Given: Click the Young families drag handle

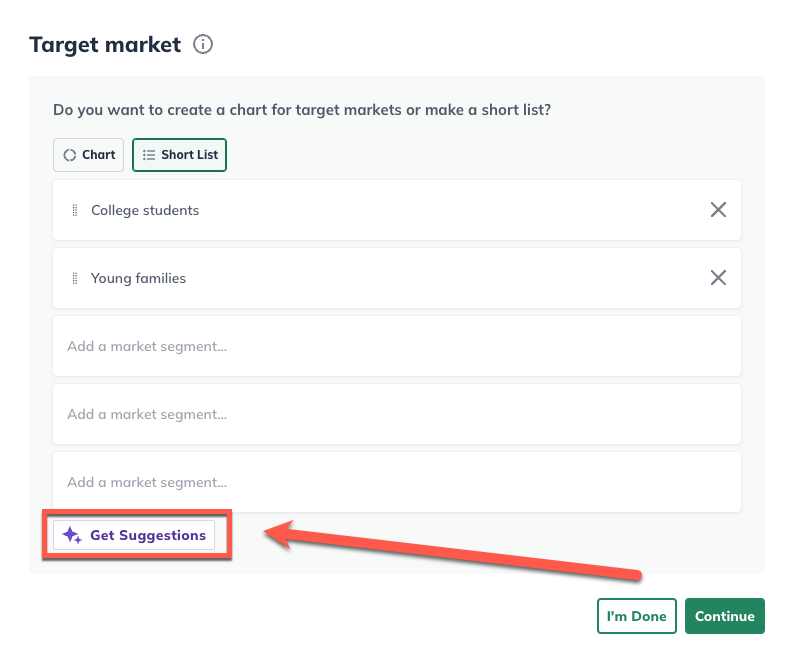Looking at the screenshot, I should click(75, 278).
